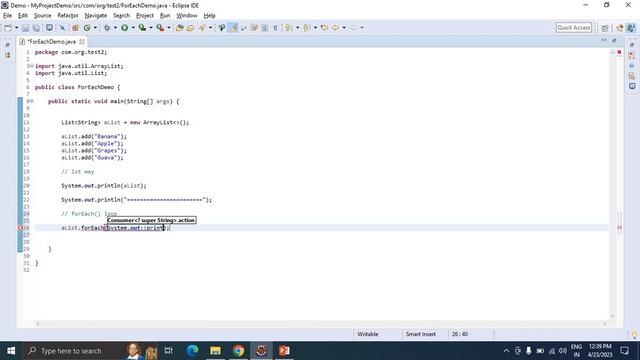This screenshot has height=360, width=640.
Task: Open dropdown next to New Java Class
Action: pos(95,28)
